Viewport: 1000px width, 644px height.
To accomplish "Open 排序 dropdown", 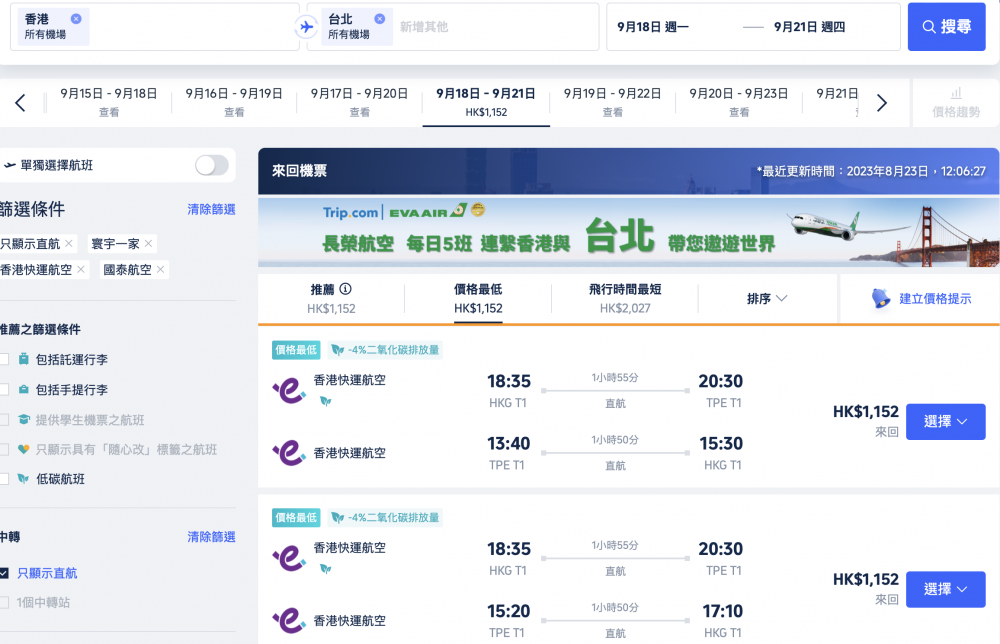I will click(767, 298).
